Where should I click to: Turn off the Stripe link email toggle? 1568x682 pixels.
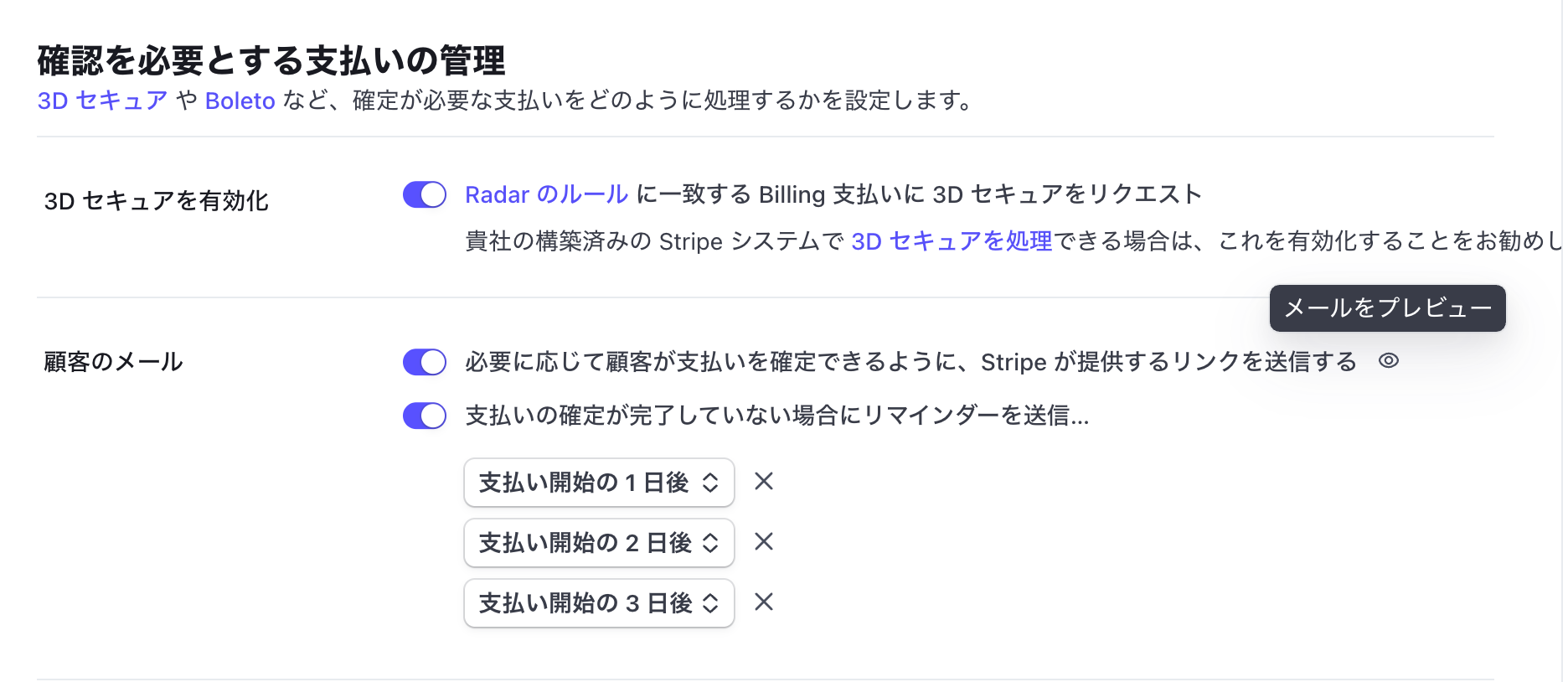tap(424, 361)
